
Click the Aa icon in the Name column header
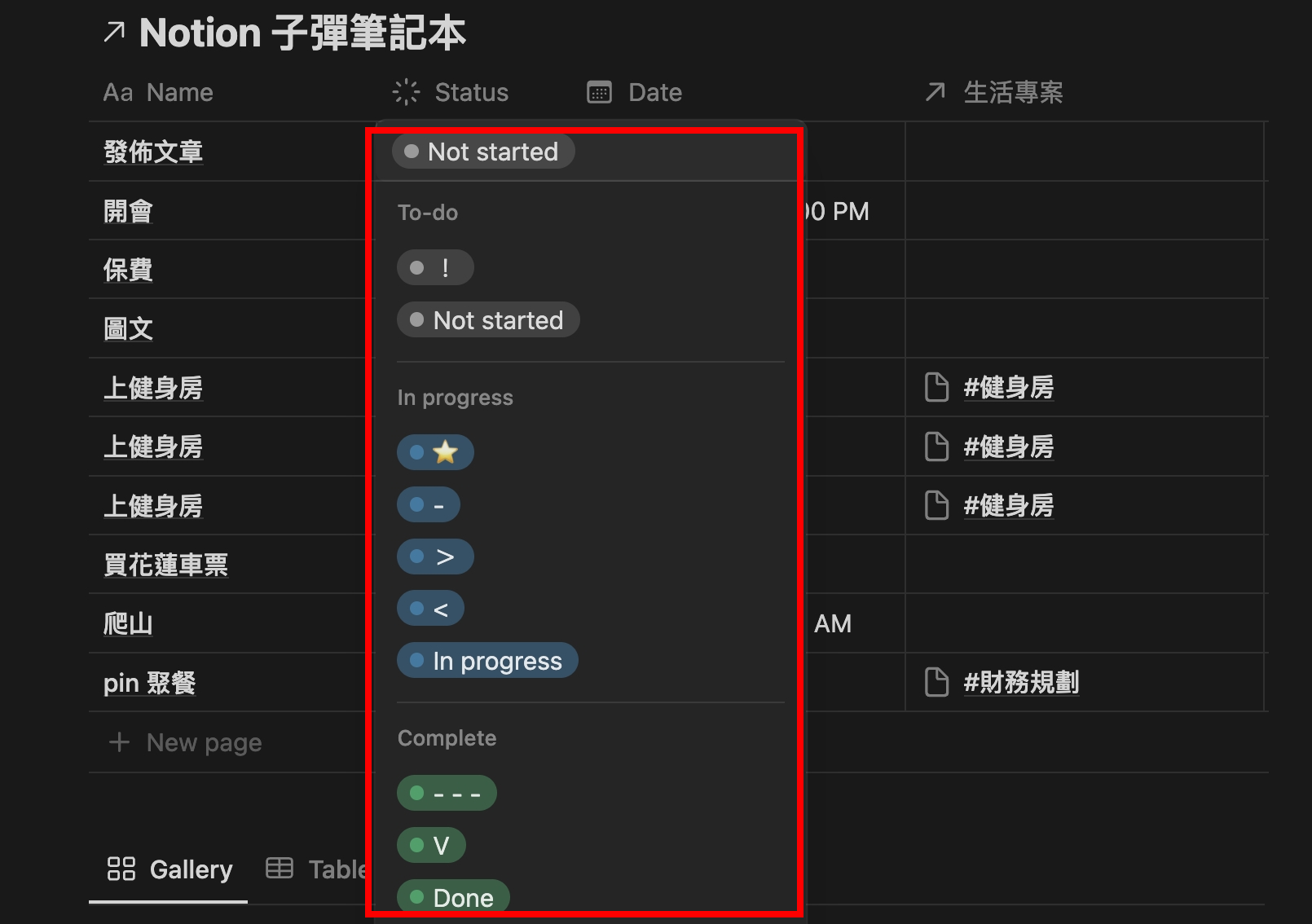118,93
